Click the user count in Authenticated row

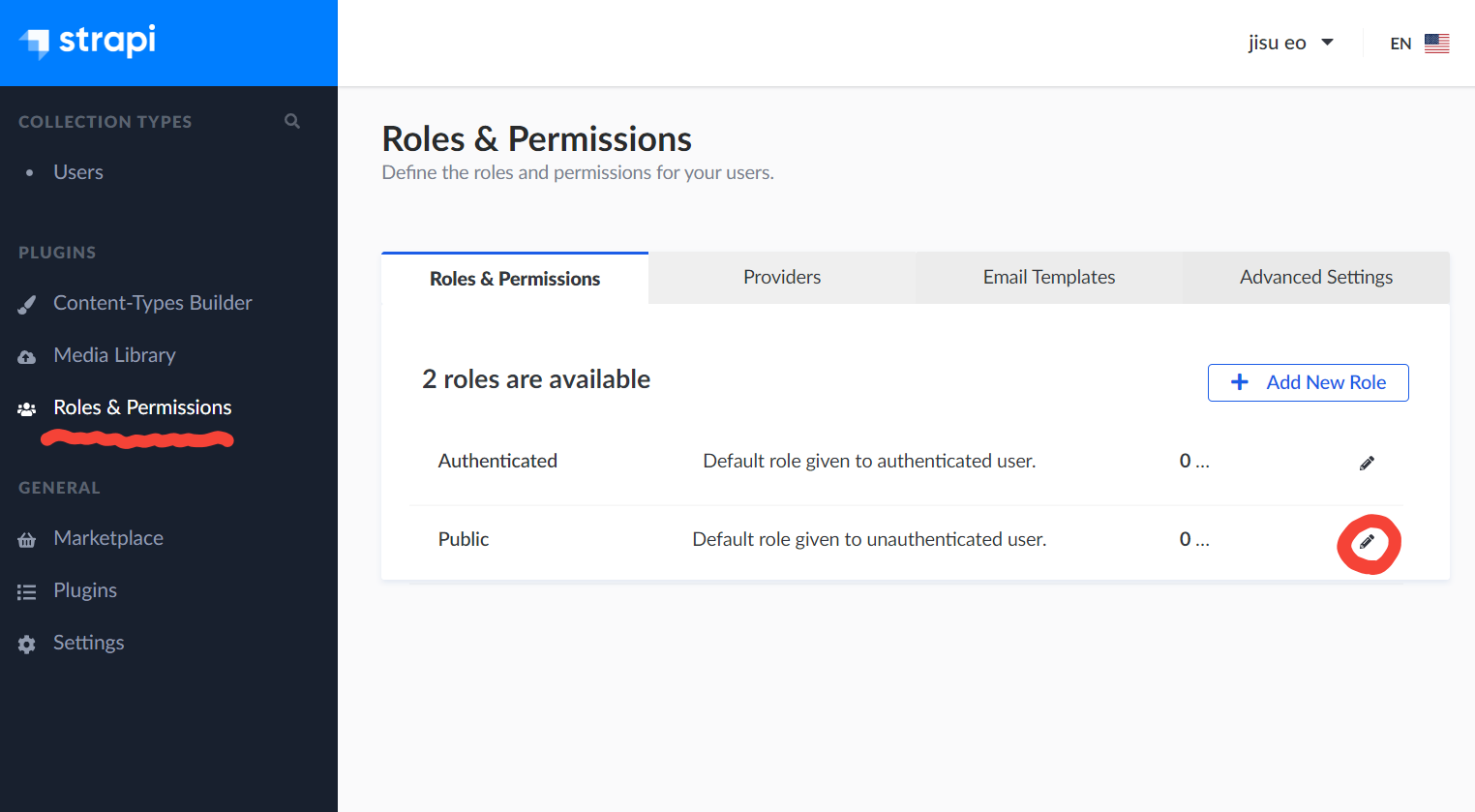coord(1194,461)
